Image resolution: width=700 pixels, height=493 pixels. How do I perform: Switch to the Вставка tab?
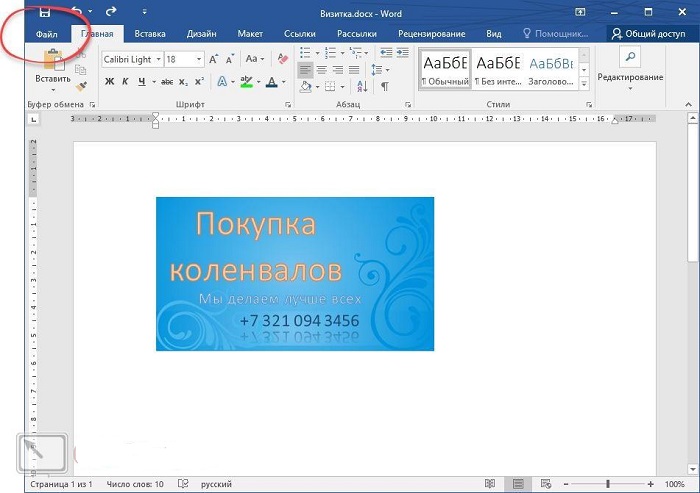point(150,34)
